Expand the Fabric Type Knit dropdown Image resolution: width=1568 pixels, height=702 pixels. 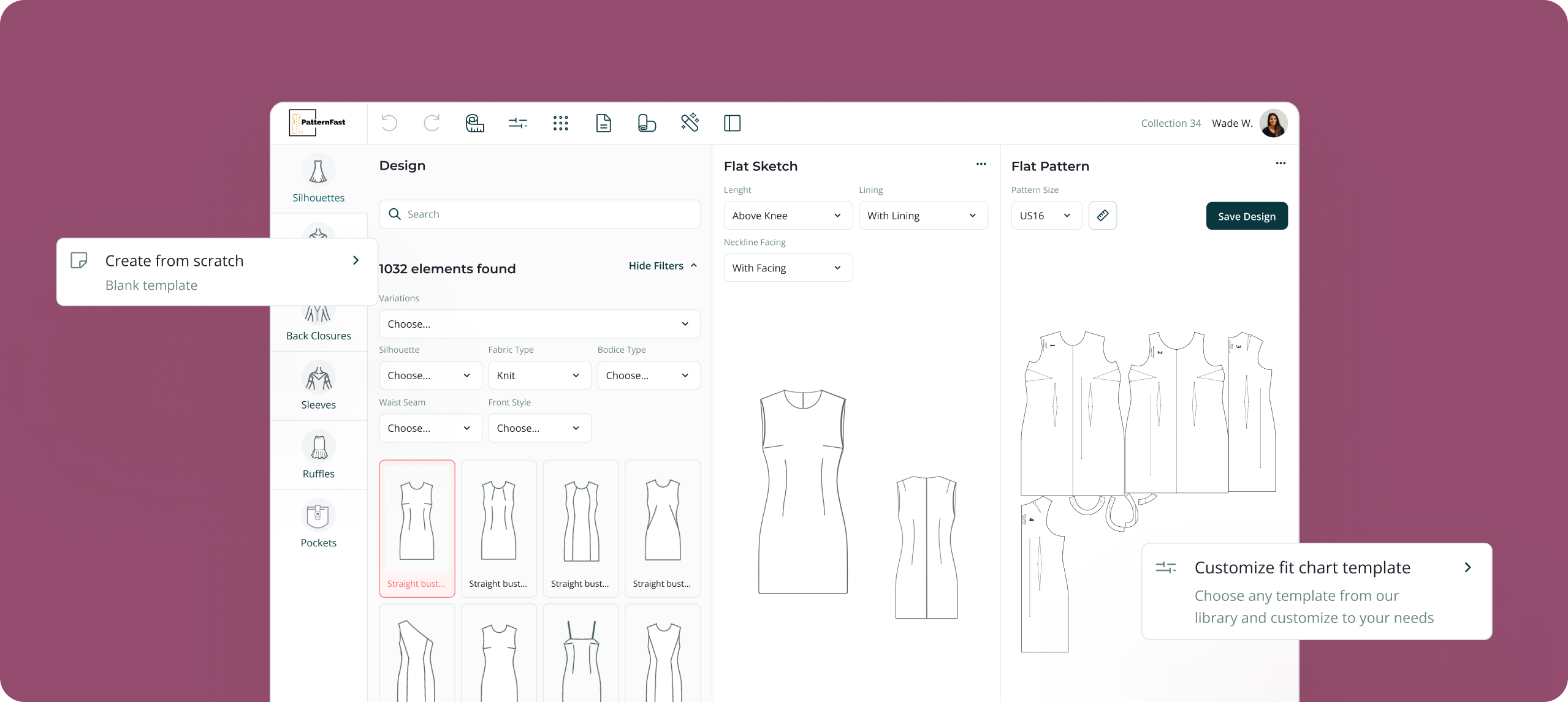539,376
